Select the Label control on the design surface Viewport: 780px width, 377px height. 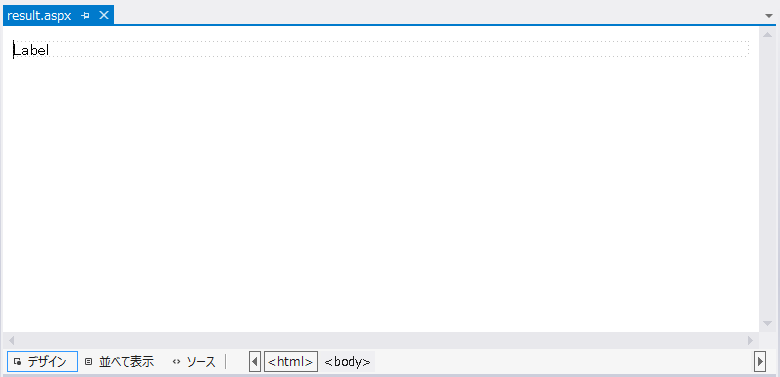coord(31,50)
